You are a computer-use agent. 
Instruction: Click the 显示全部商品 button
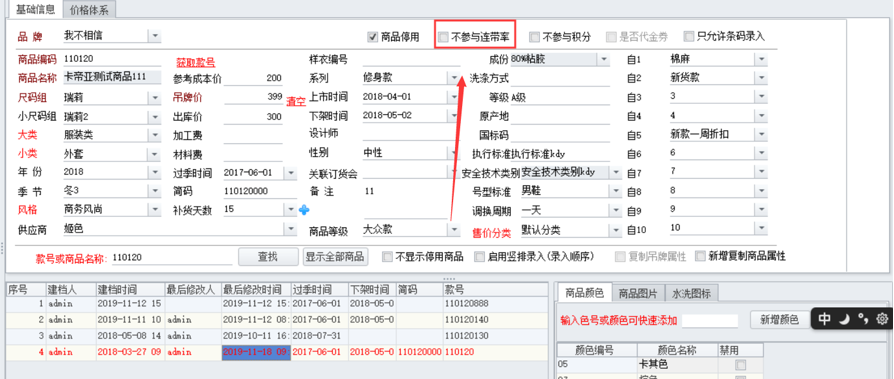(x=334, y=256)
